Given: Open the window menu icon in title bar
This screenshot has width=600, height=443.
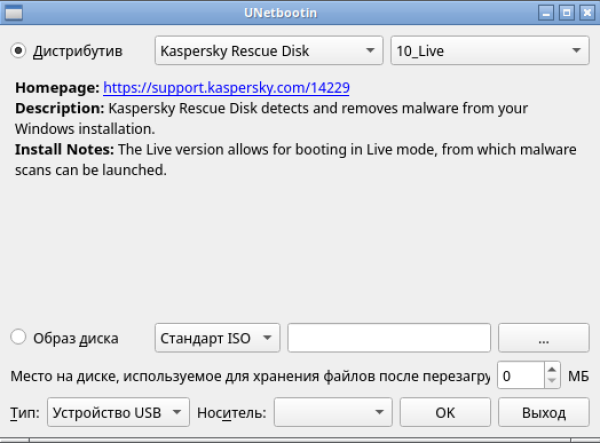Looking at the screenshot, I should [10, 13].
